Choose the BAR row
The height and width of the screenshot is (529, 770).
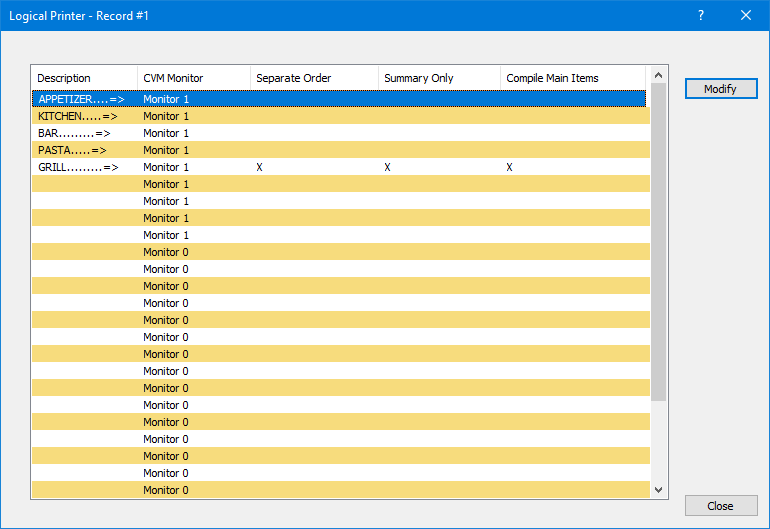[x=74, y=133]
